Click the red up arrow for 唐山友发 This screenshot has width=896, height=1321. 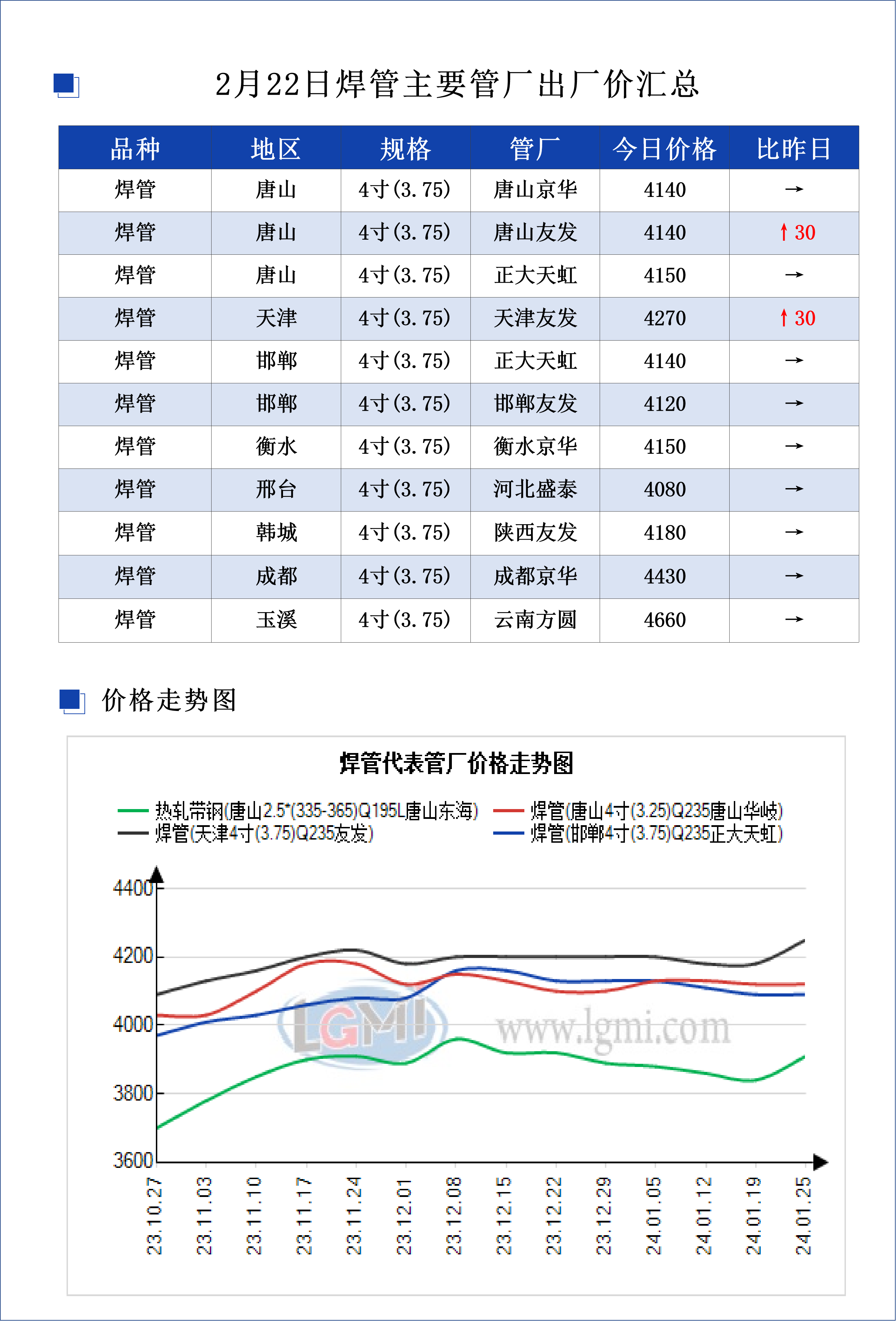tap(784, 232)
